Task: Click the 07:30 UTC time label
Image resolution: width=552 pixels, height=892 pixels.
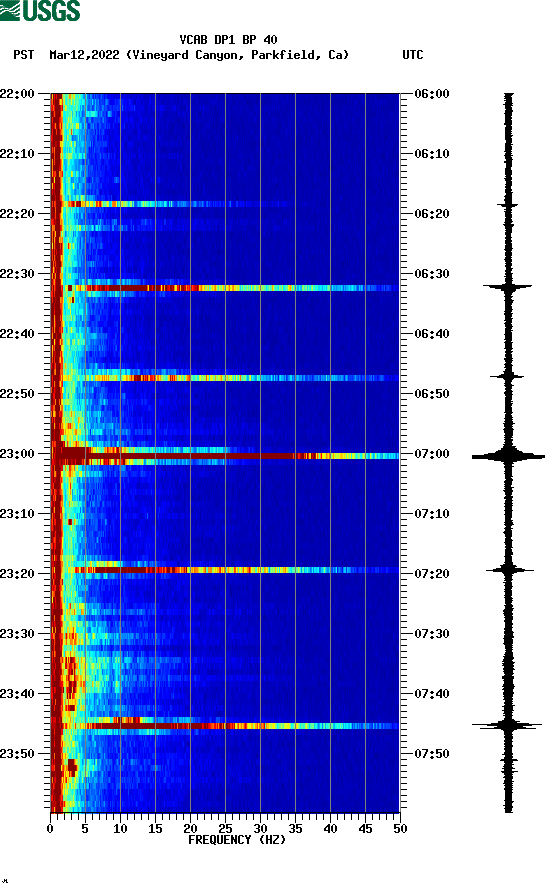Action: click(432, 634)
